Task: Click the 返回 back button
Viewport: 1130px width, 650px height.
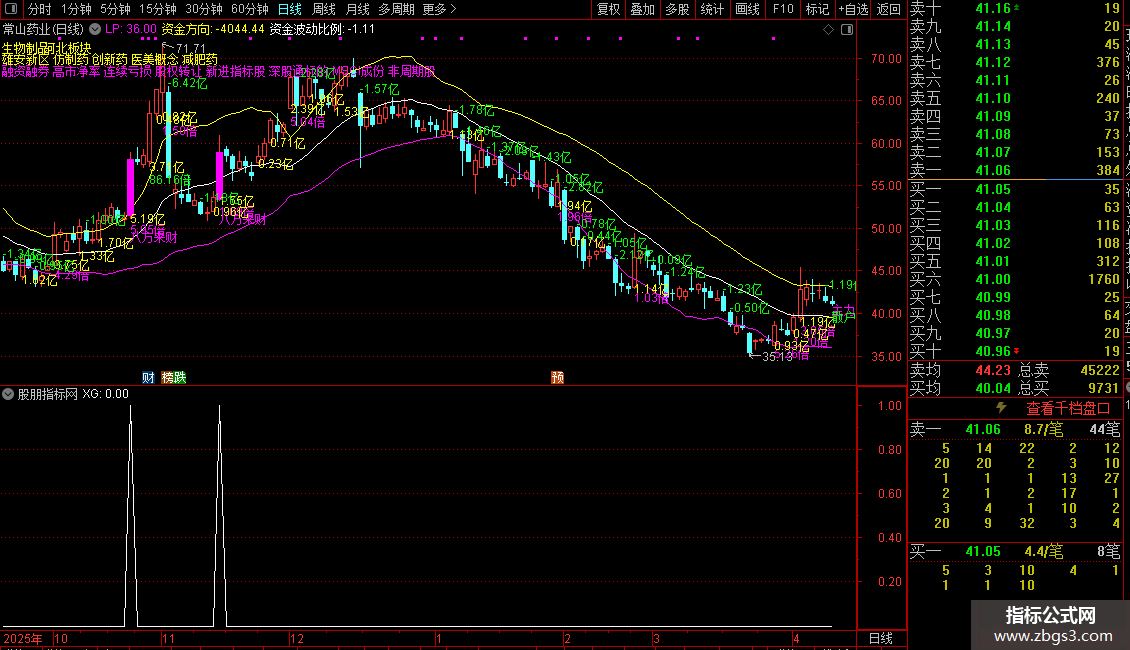Action: coord(889,9)
